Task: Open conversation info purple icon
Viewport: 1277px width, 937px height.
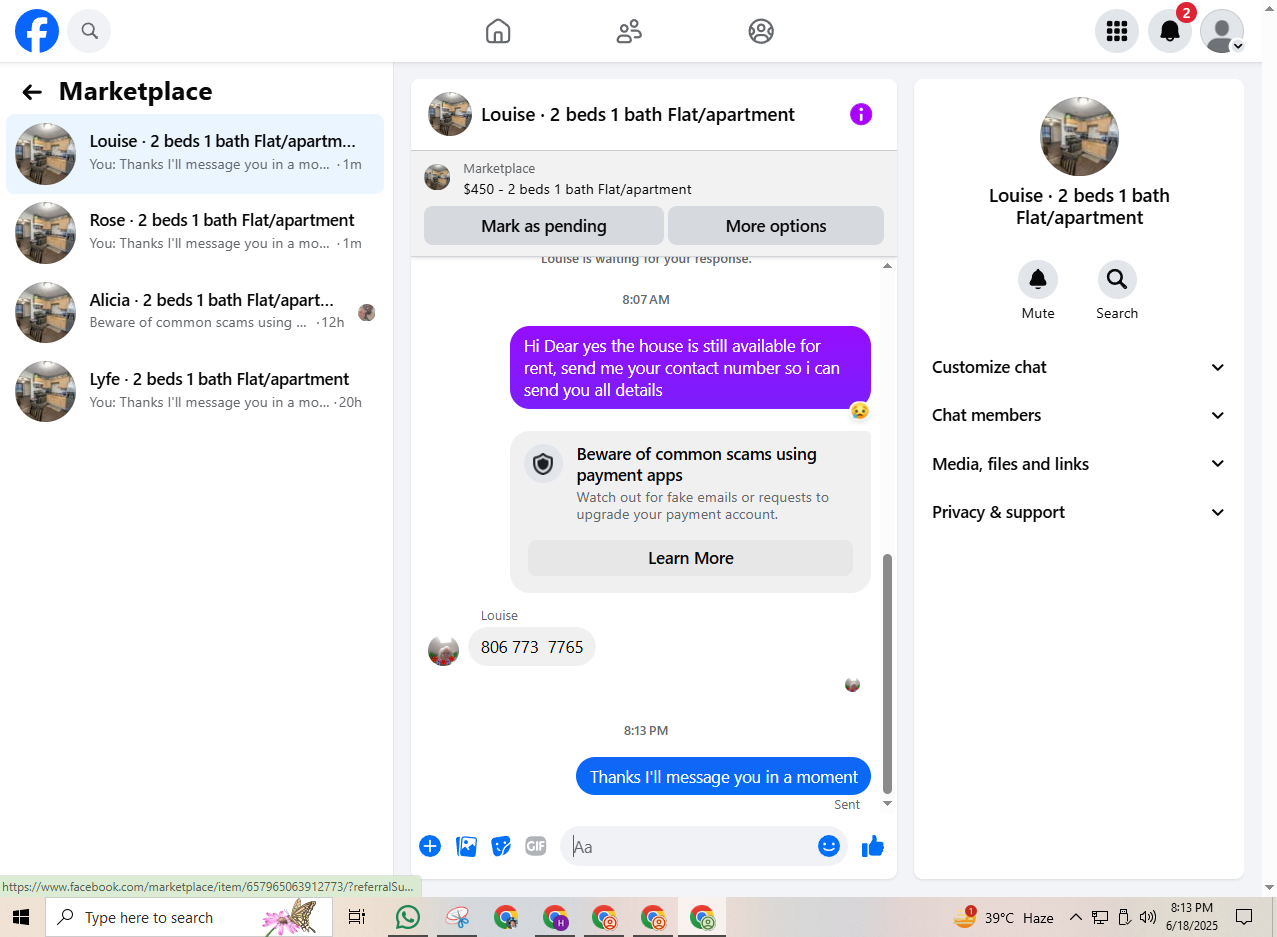Action: point(861,114)
